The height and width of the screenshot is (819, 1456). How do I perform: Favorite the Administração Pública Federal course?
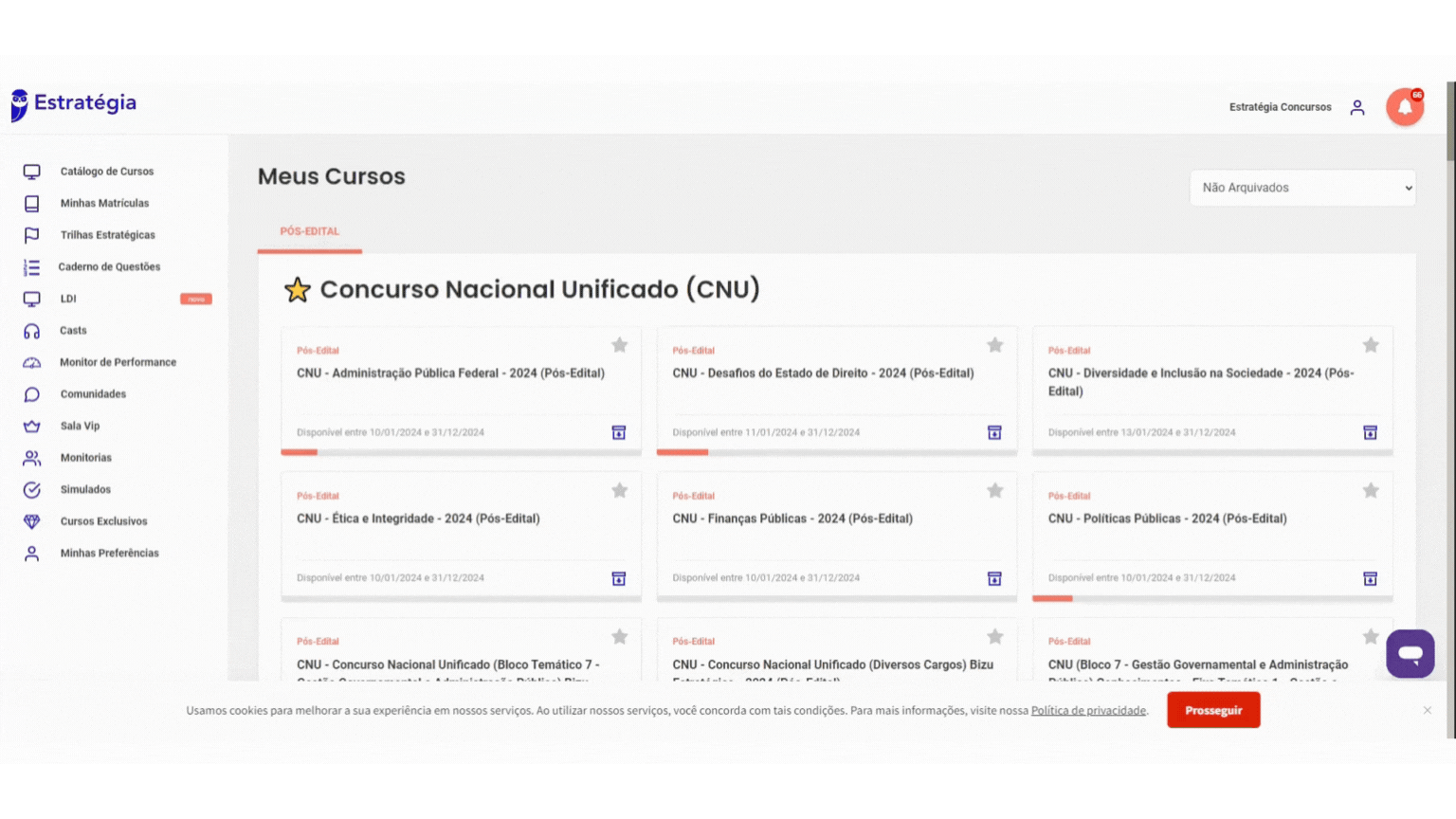pos(619,345)
